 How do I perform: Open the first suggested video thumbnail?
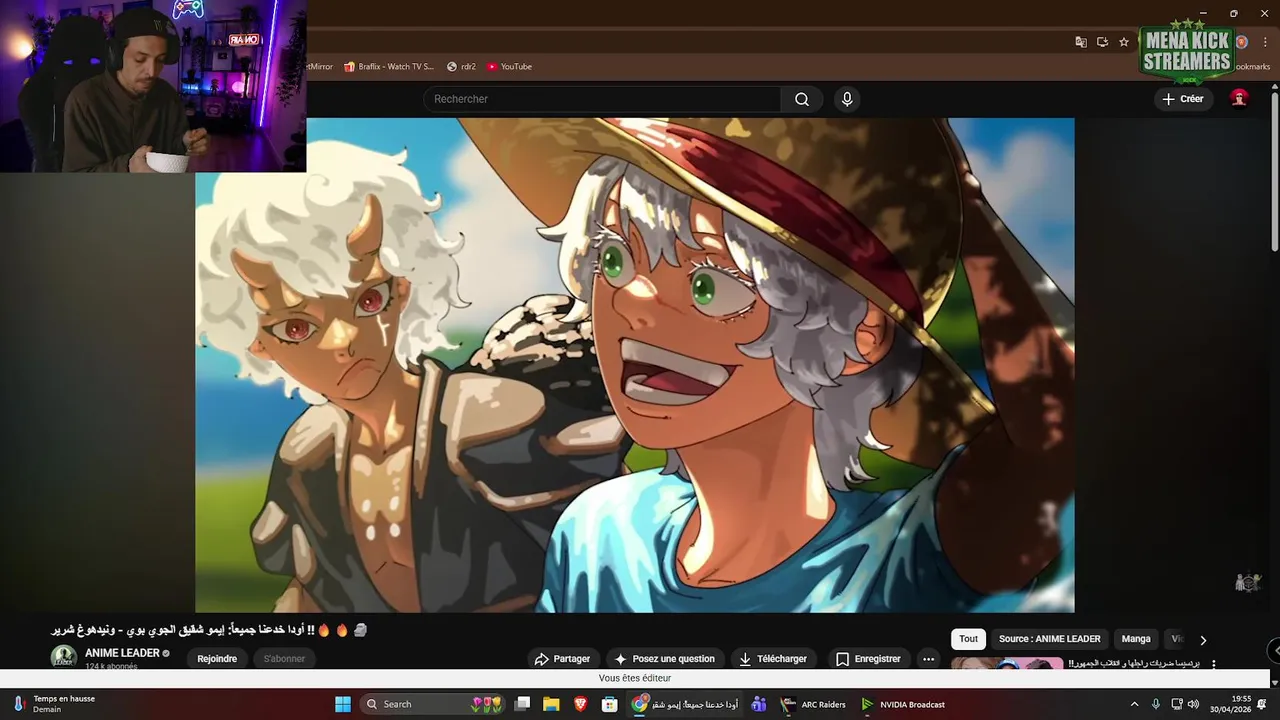[x=1007, y=663]
